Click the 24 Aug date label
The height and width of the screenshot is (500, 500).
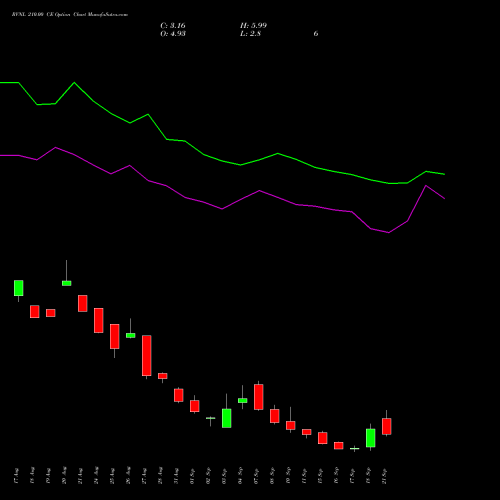(x=96, y=476)
